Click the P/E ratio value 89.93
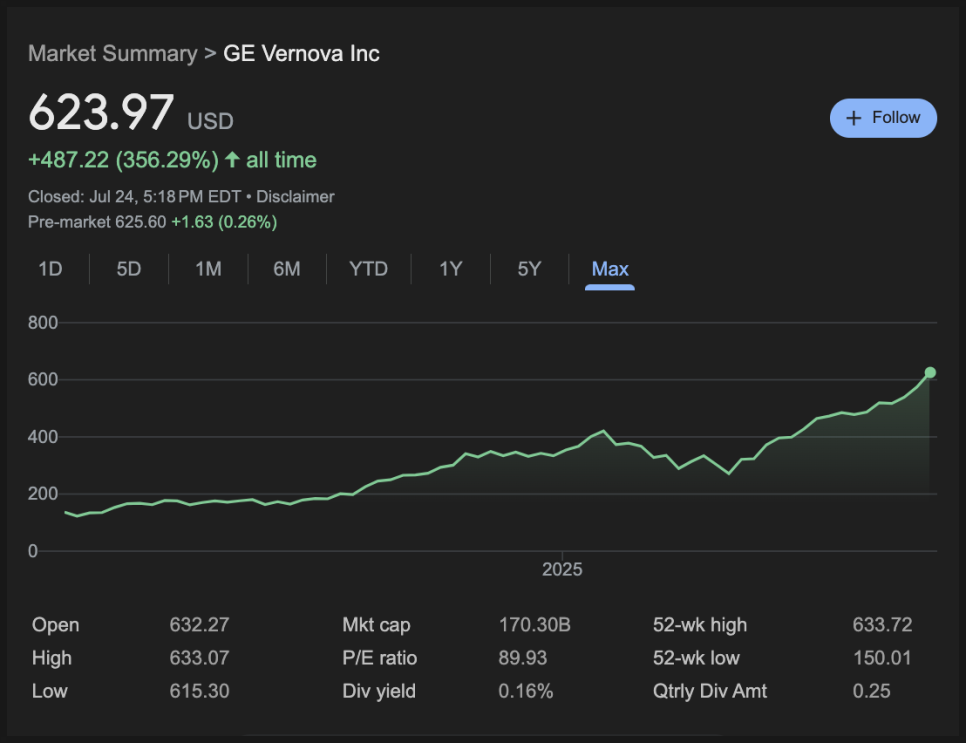 (522, 658)
